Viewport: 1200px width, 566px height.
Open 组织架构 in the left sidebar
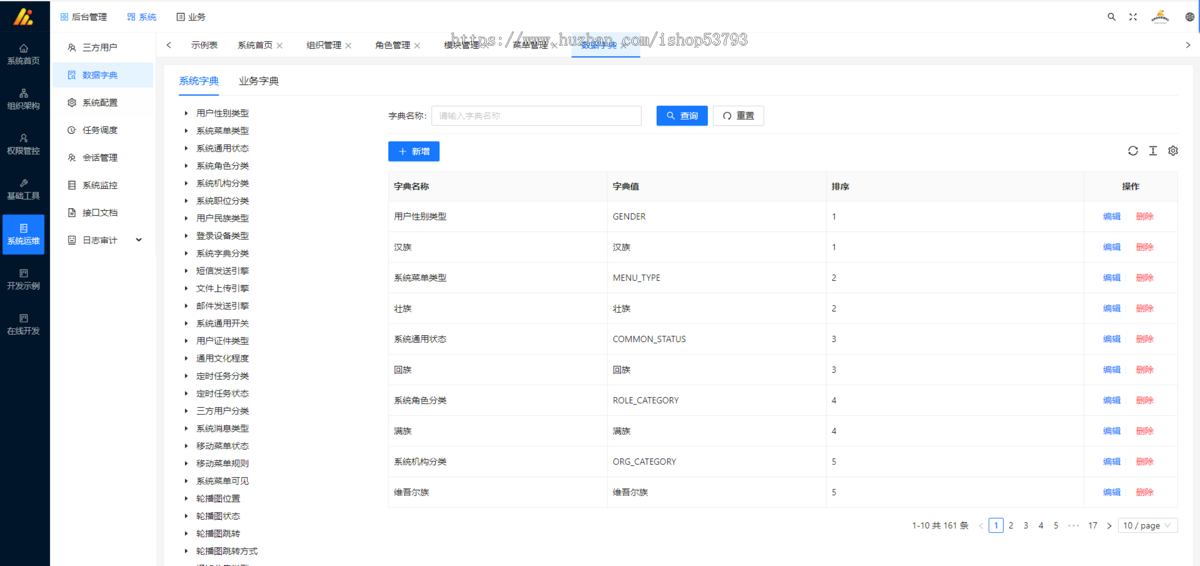point(23,98)
